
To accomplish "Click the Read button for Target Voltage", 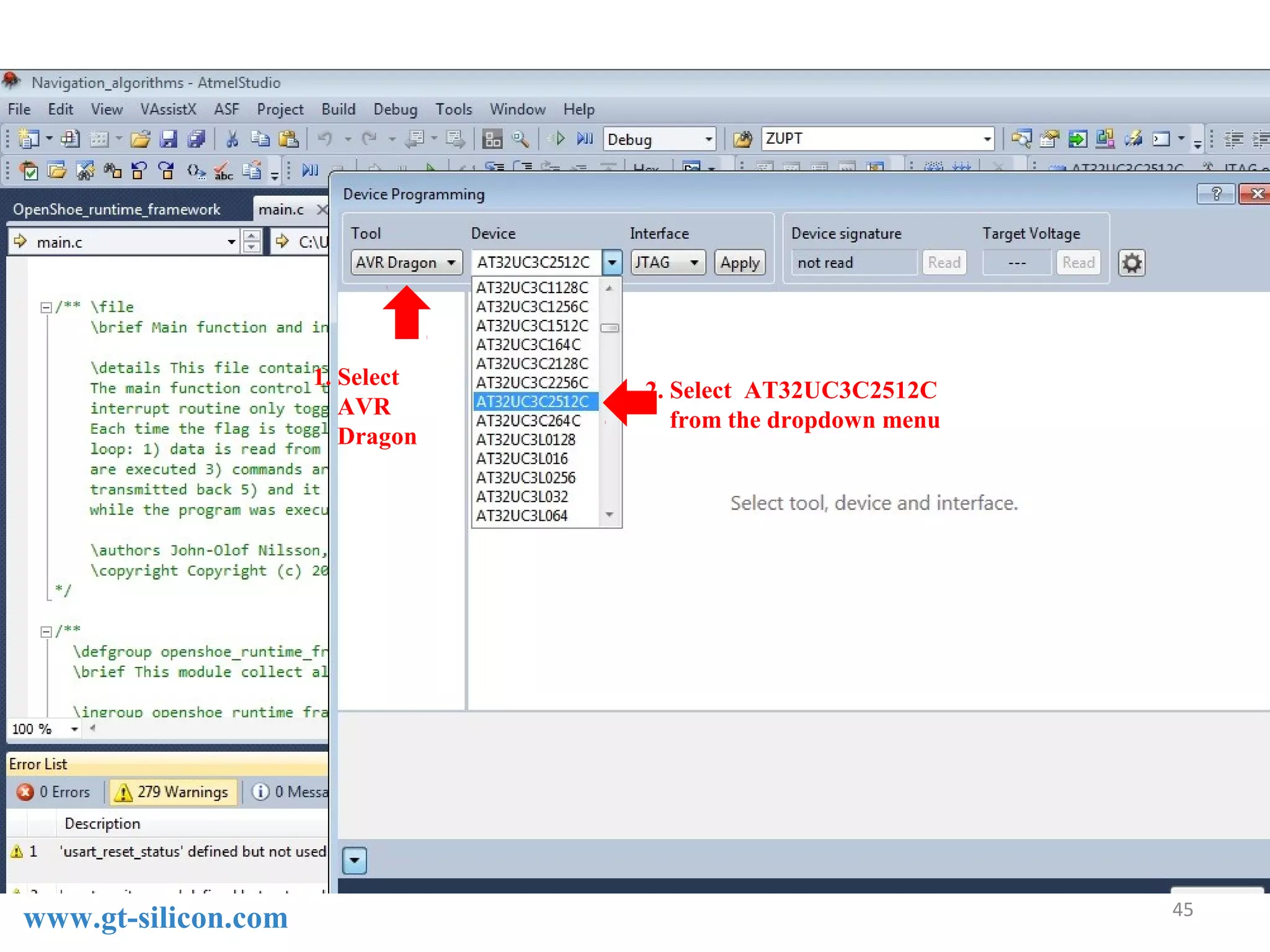I will (1078, 263).
